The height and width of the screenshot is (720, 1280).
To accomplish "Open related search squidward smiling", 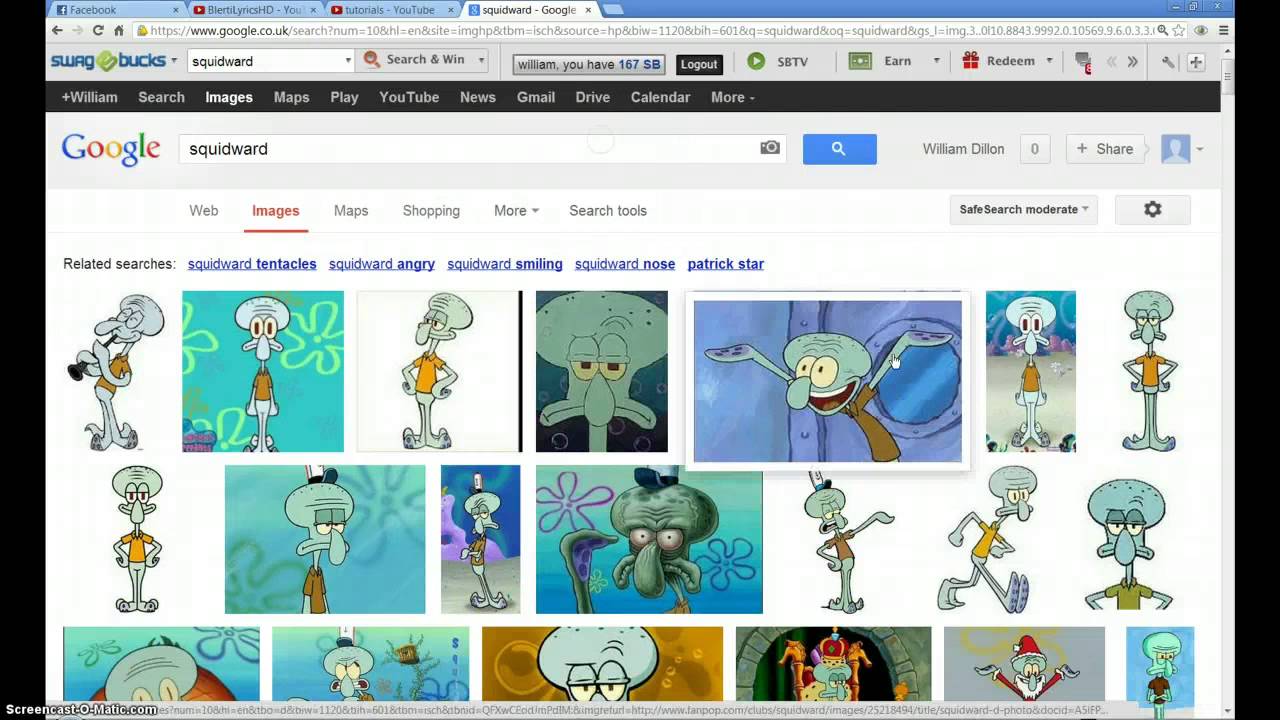I will [x=505, y=264].
